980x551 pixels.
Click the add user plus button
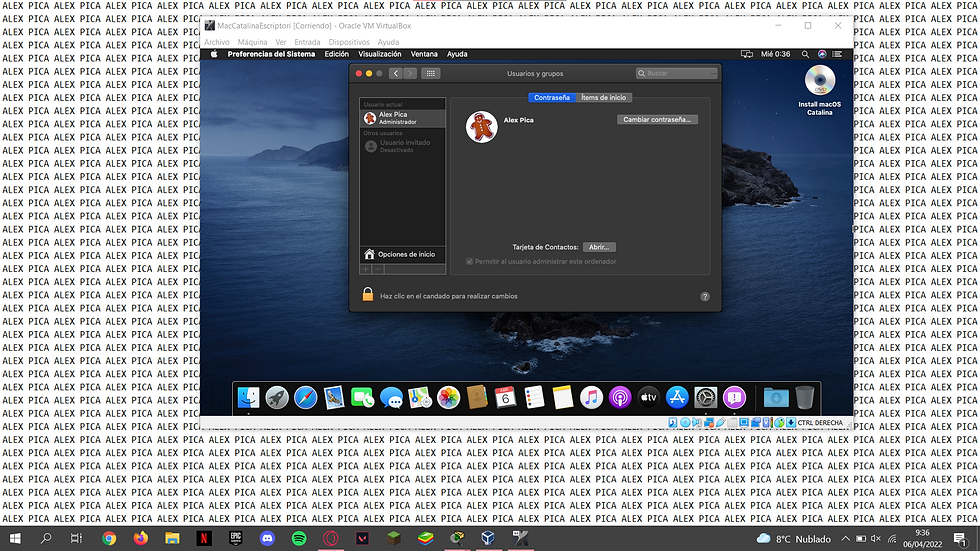click(x=366, y=269)
